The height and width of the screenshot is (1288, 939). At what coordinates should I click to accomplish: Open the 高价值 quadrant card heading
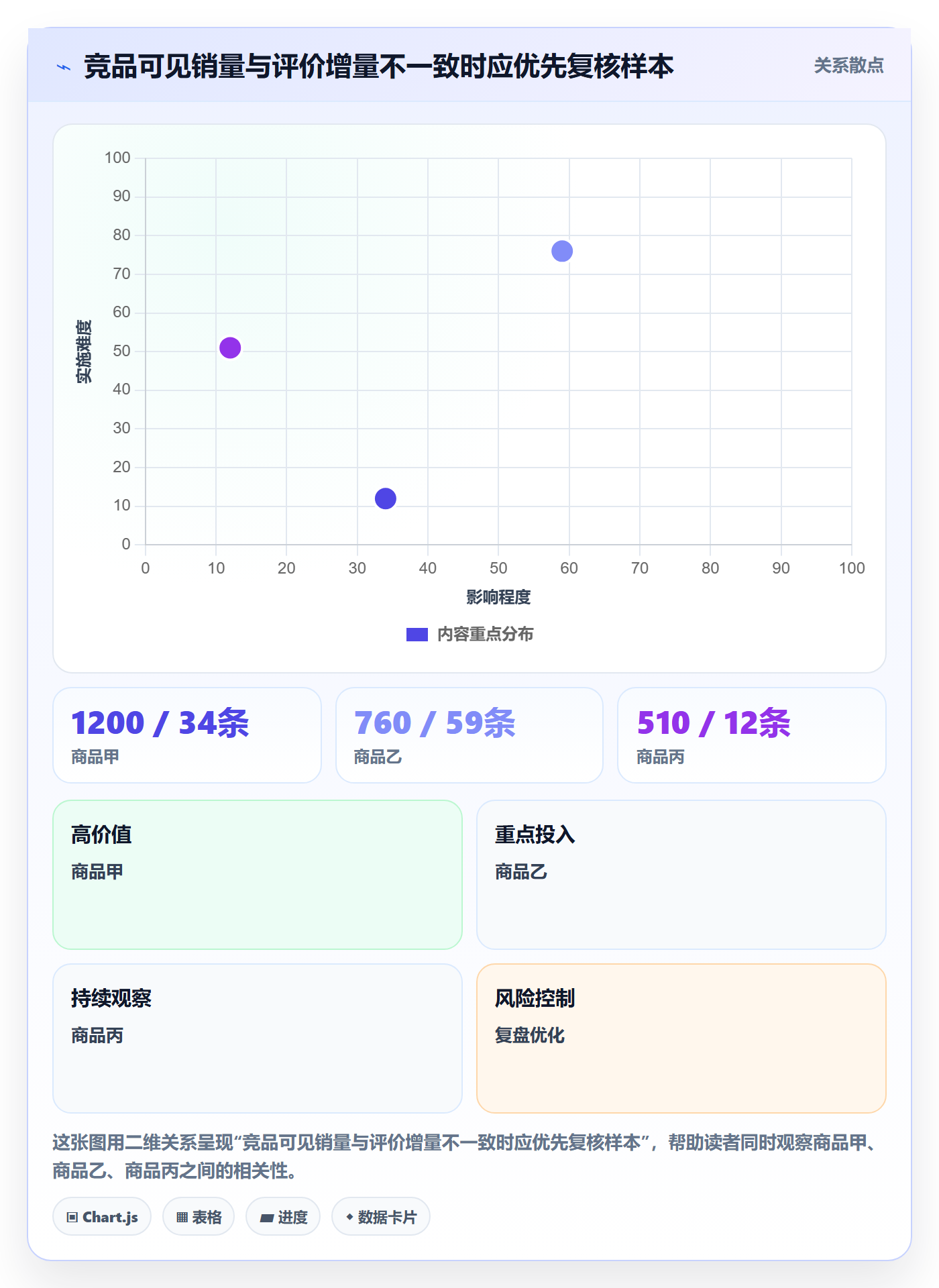point(101,835)
